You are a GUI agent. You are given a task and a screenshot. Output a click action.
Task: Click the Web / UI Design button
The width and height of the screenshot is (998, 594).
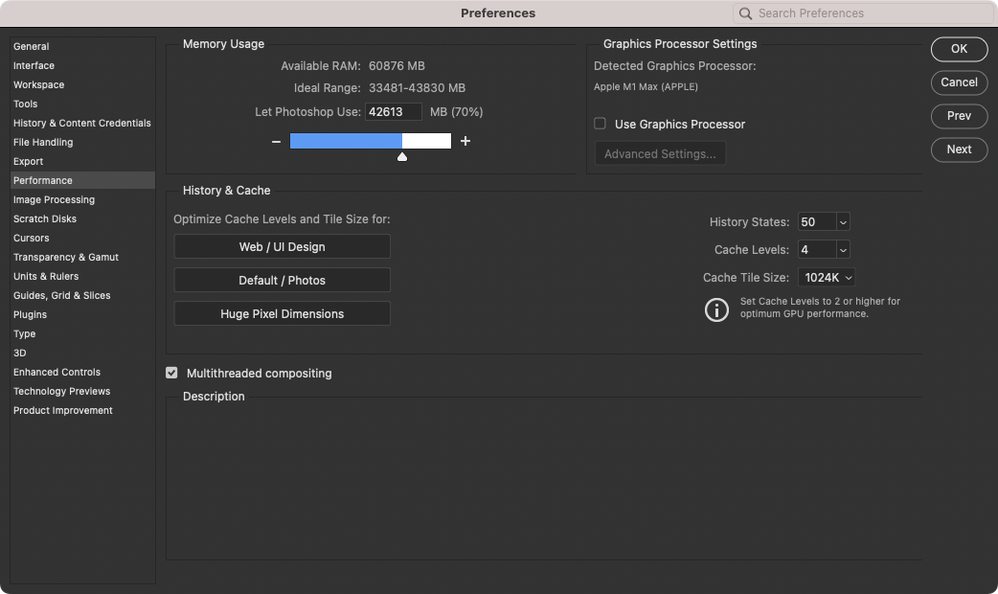coord(282,247)
